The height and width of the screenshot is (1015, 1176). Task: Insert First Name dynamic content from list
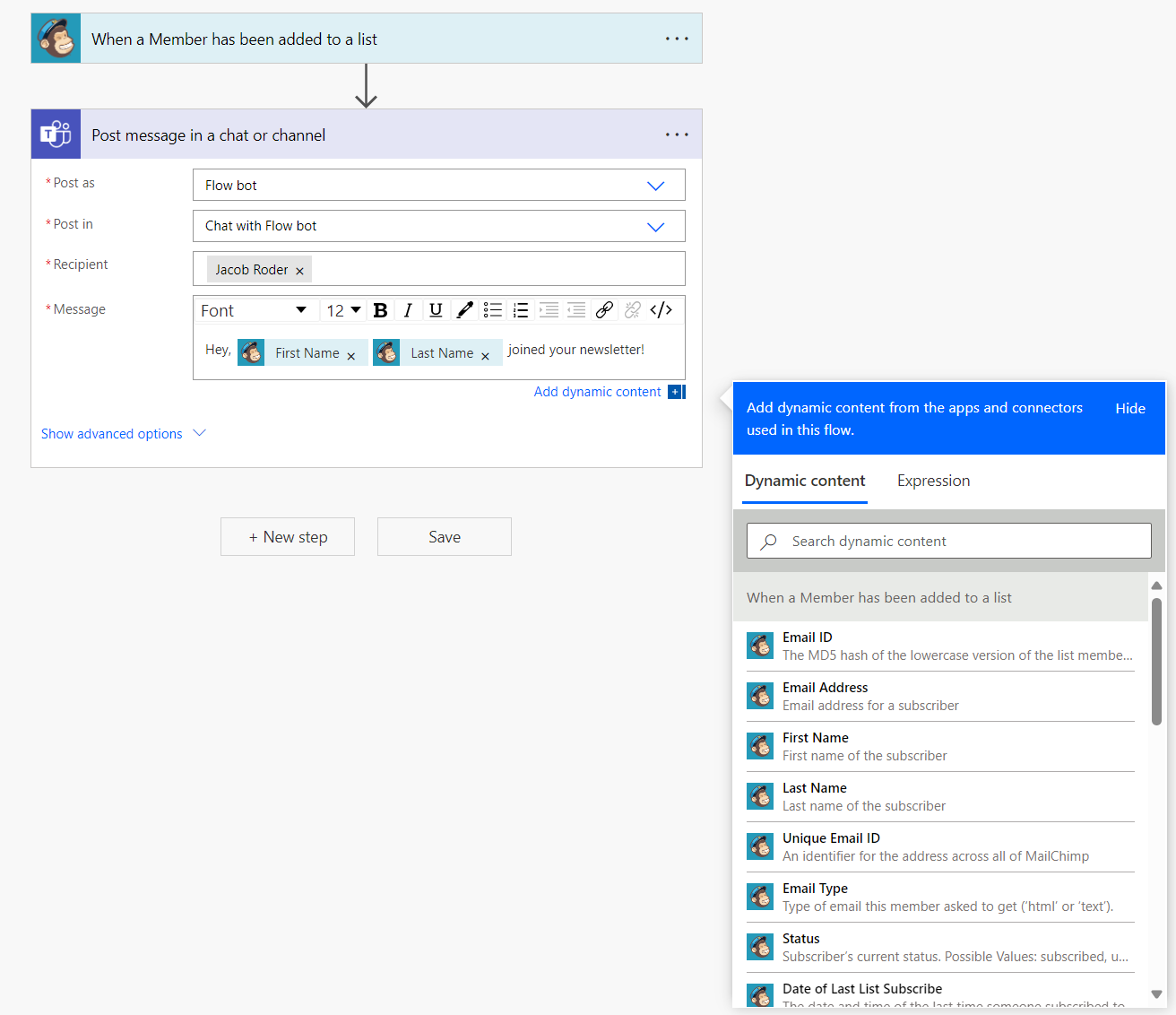pyautogui.click(x=940, y=747)
